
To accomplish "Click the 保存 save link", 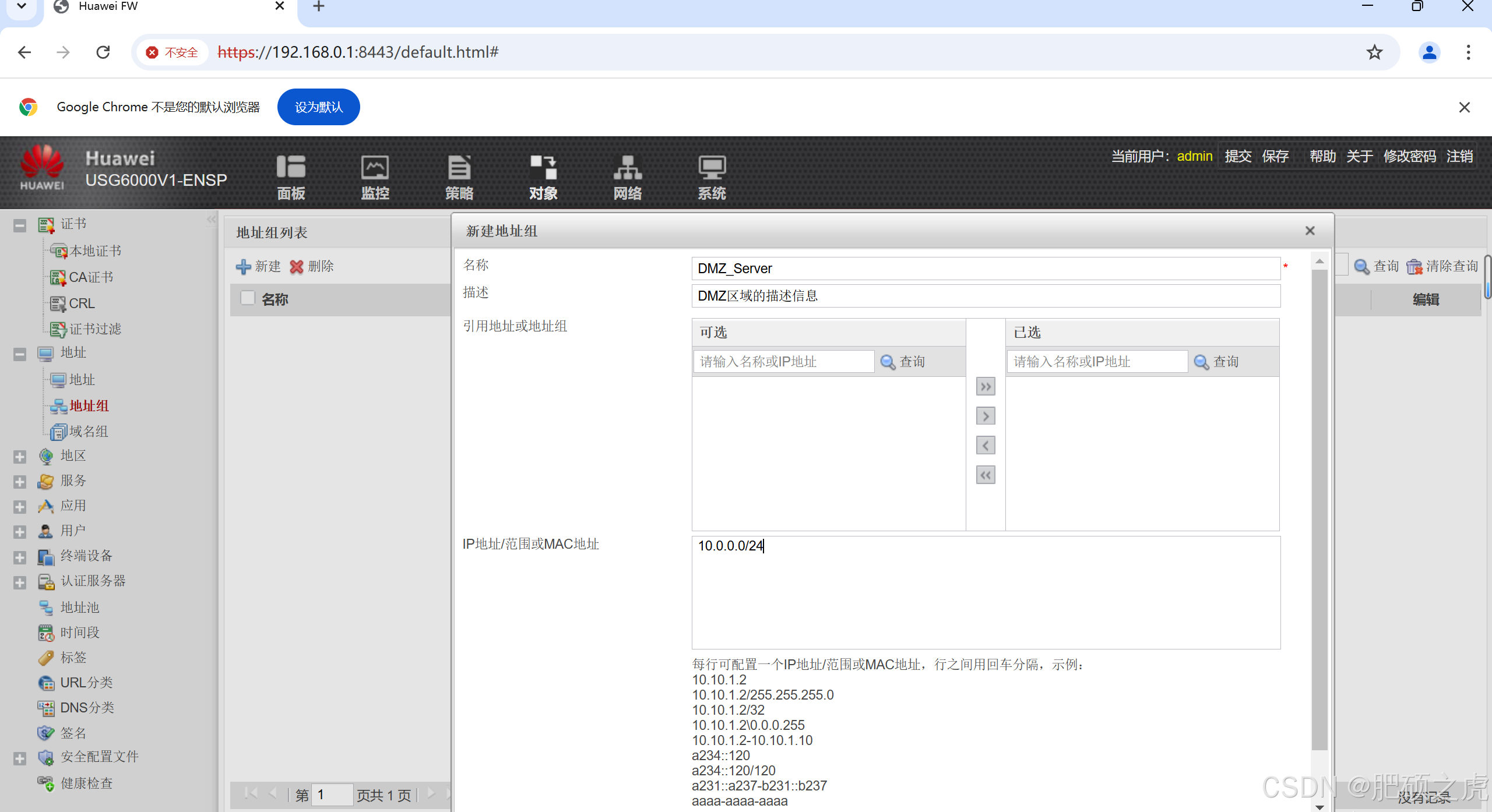I will (x=1275, y=156).
